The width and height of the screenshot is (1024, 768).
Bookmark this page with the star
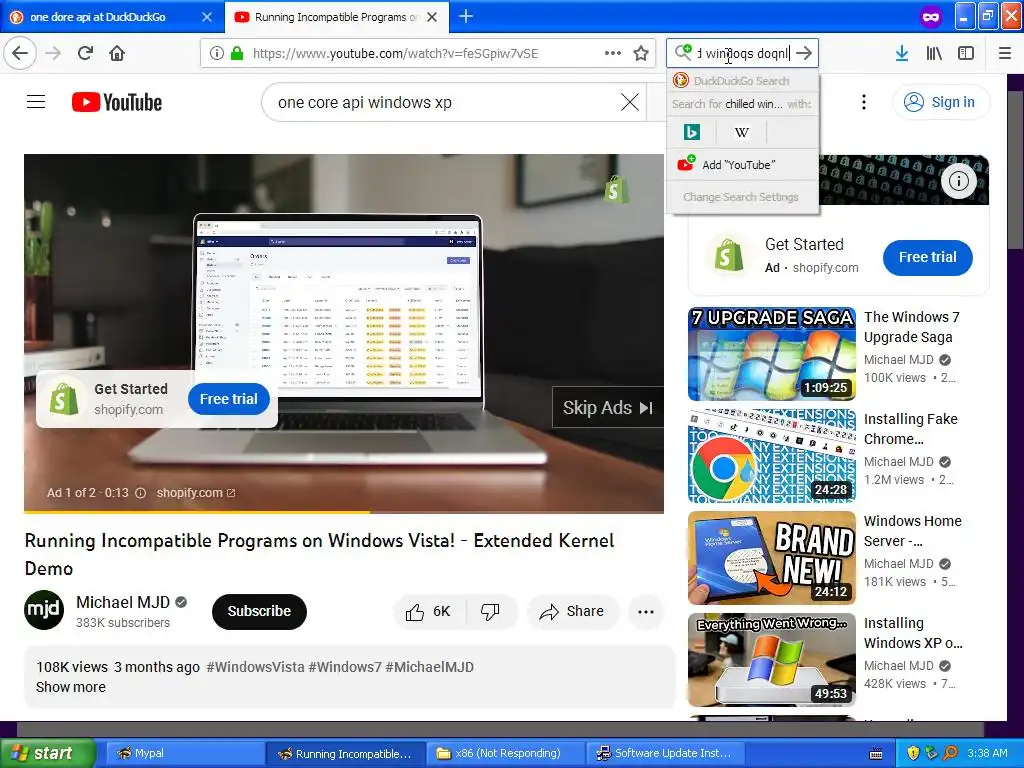click(641, 53)
